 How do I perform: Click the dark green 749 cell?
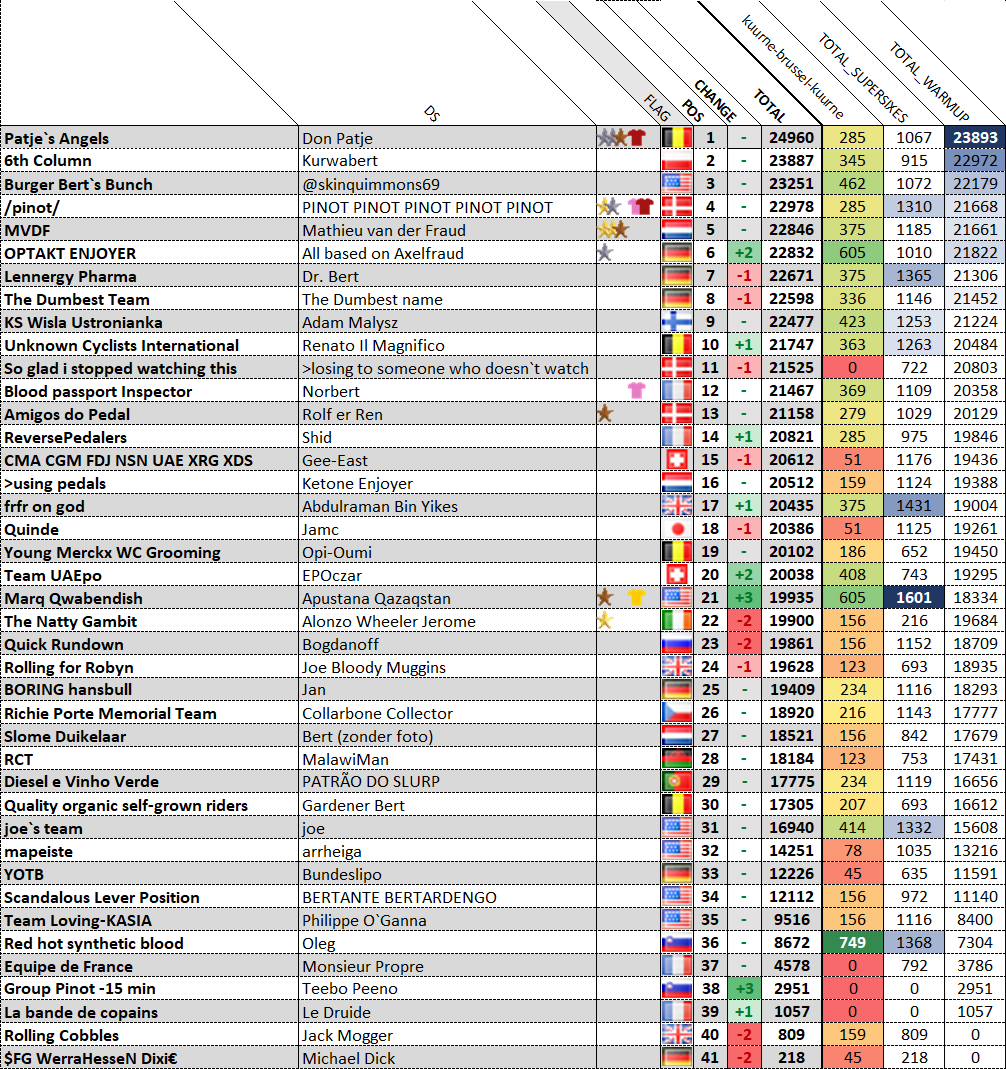click(x=852, y=943)
